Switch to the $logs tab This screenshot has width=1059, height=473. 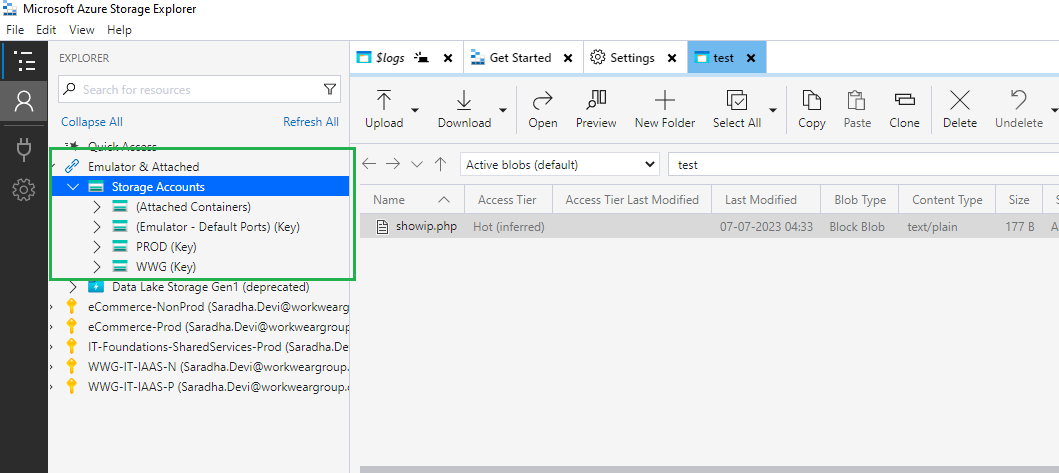[390, 57]
